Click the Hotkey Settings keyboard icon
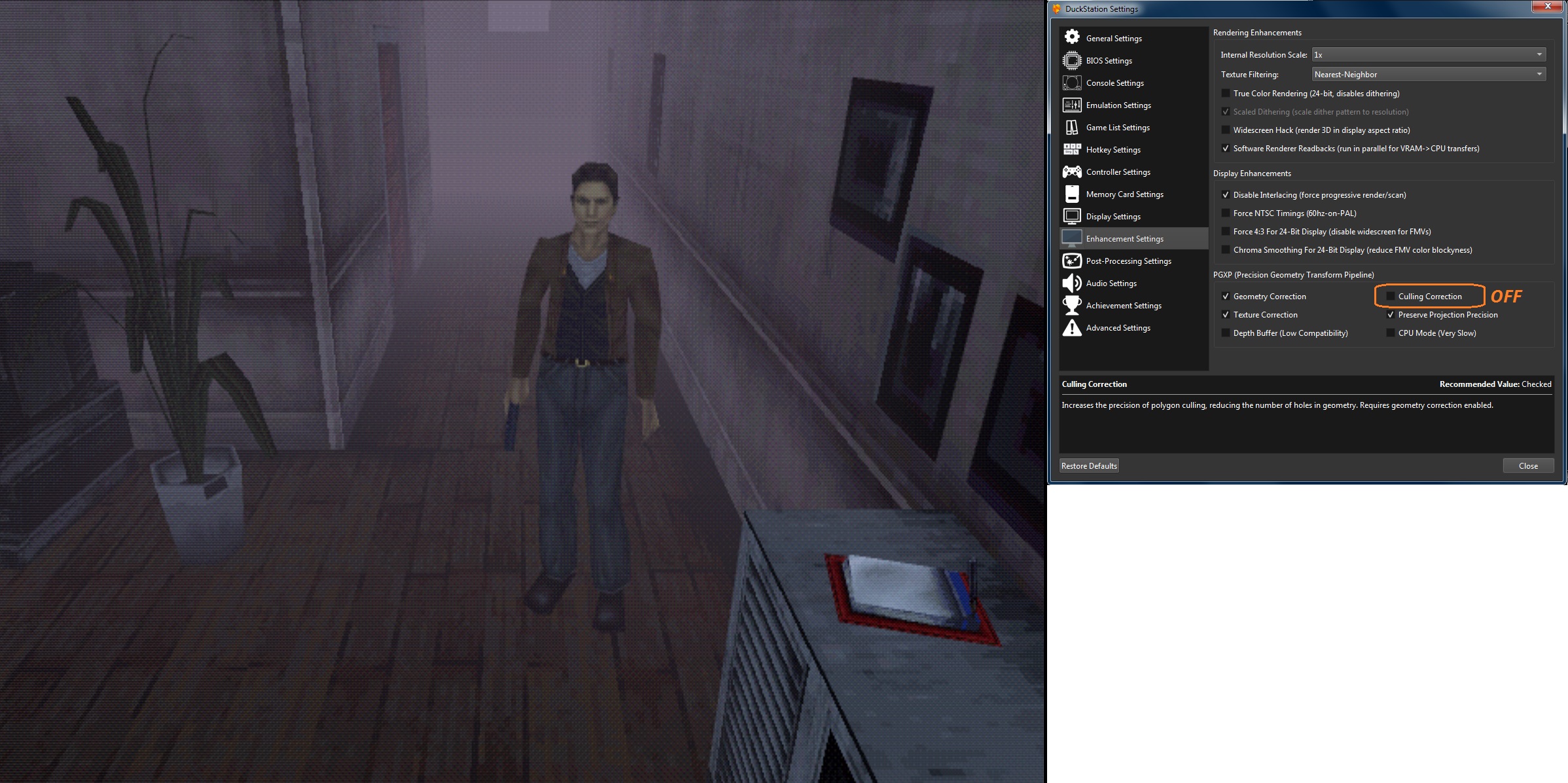 point(1072,149)
